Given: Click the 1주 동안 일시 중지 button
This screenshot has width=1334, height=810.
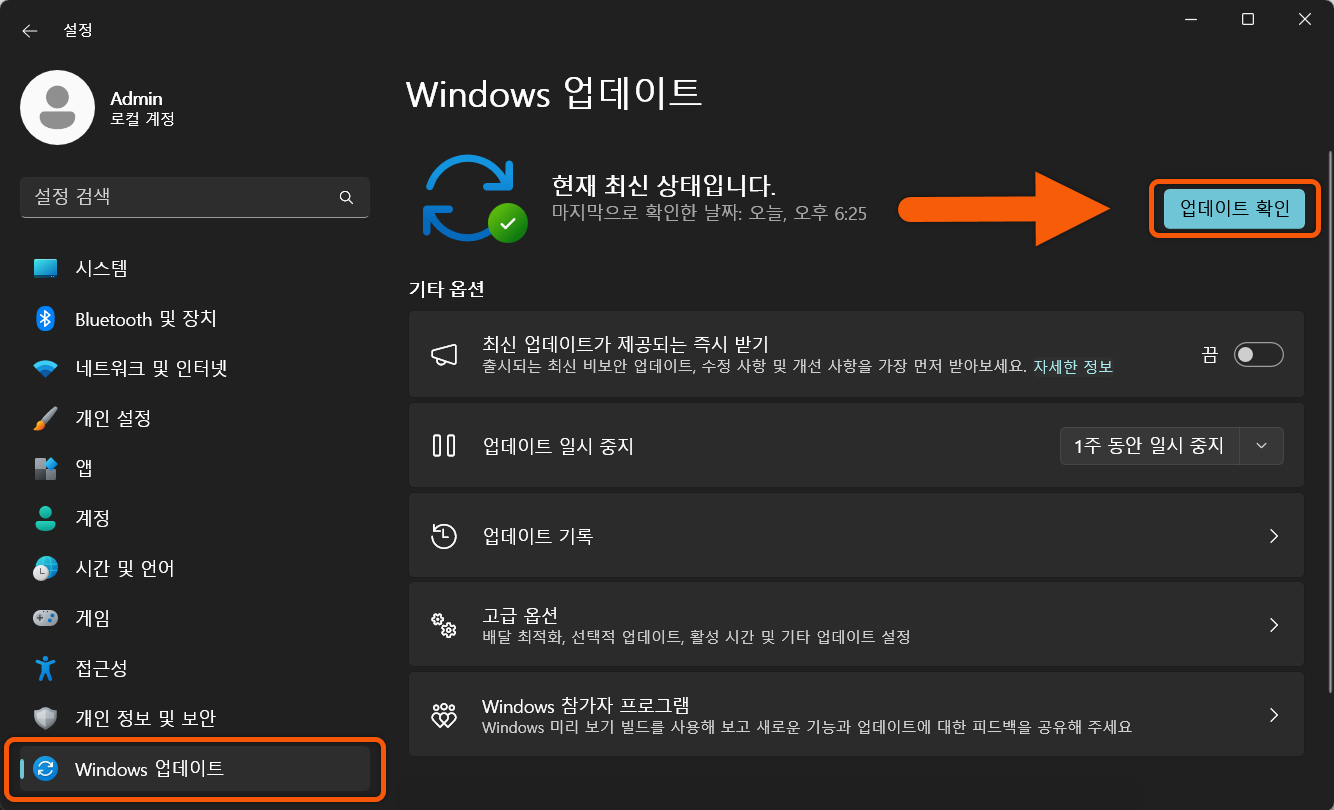Looking at the screenshot, I should click(1149, 446).
